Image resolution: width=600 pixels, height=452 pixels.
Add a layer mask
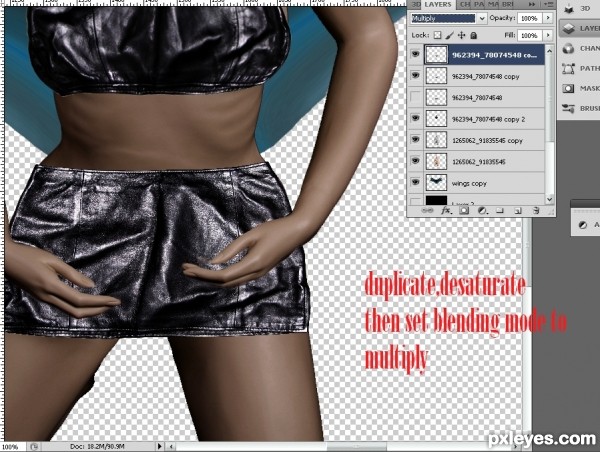pos(464,210)
